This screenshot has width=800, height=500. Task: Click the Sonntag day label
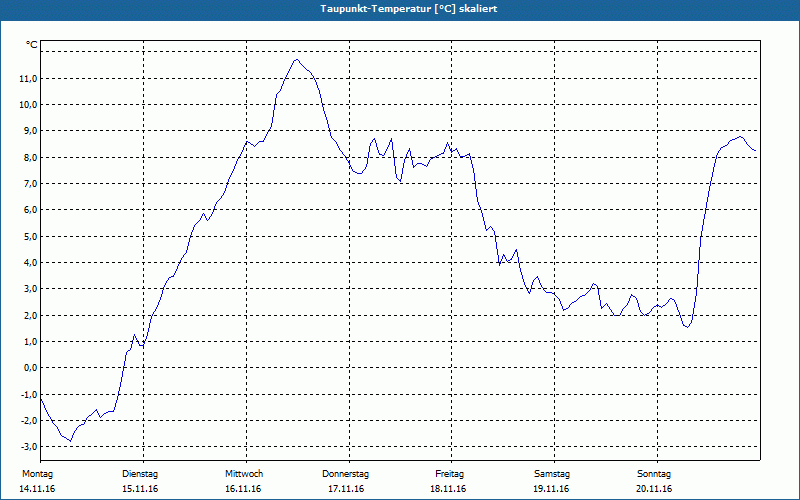click(x=654, y=474)
